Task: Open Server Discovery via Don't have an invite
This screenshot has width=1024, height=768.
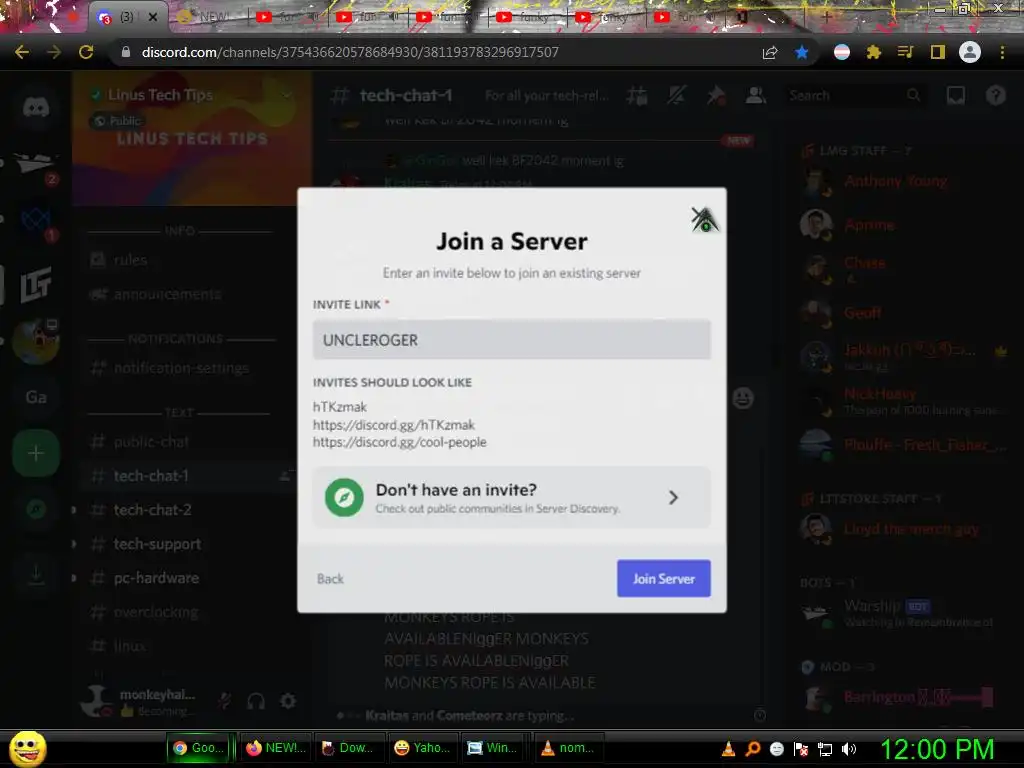Action: click(511, 498)
